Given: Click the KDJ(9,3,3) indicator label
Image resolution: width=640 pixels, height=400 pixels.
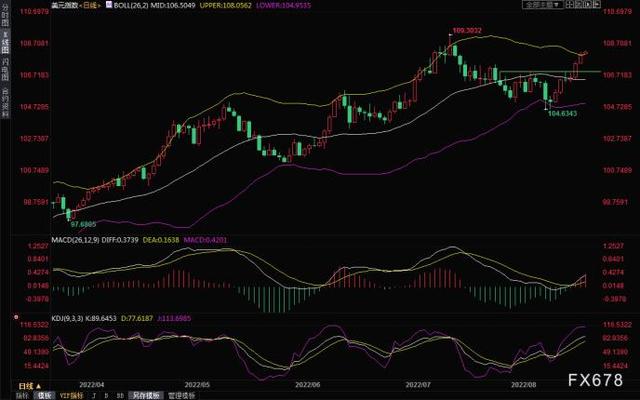Looking at the screenshot, I should (68, 318).
